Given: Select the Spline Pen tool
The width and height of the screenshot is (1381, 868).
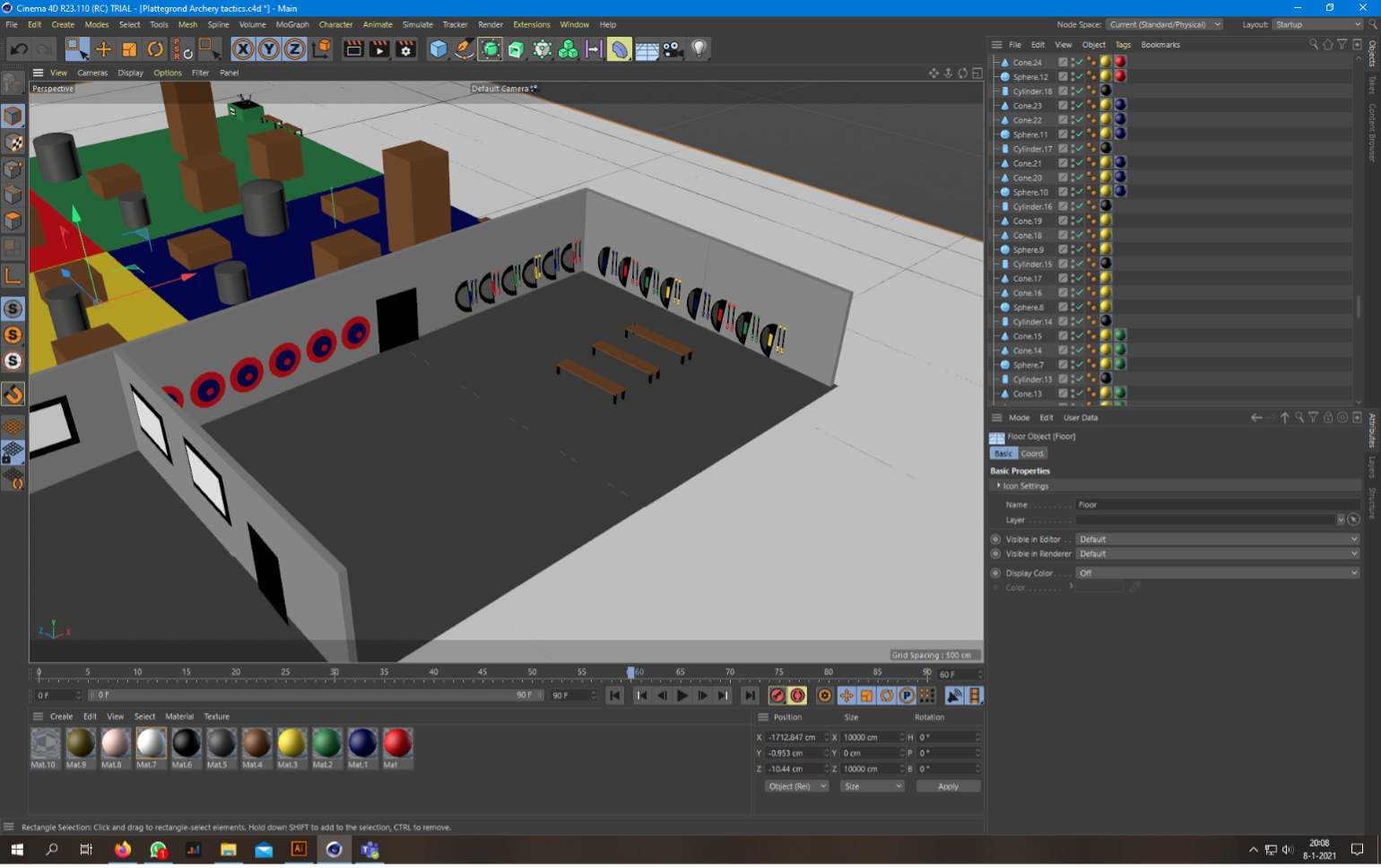Looking at the screenshot, I should coord(464,49).
